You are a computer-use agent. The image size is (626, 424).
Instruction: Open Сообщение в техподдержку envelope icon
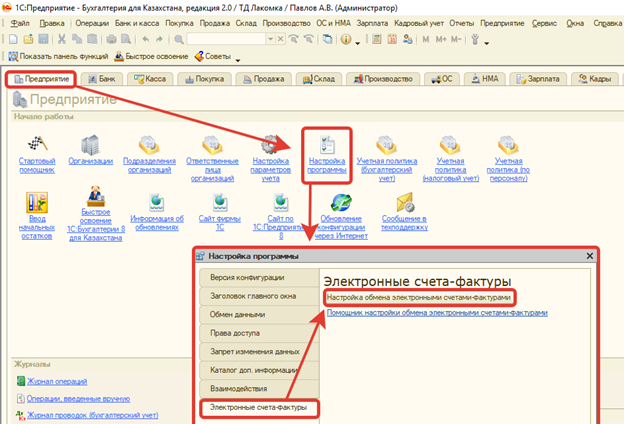click(x=405, y=202)
